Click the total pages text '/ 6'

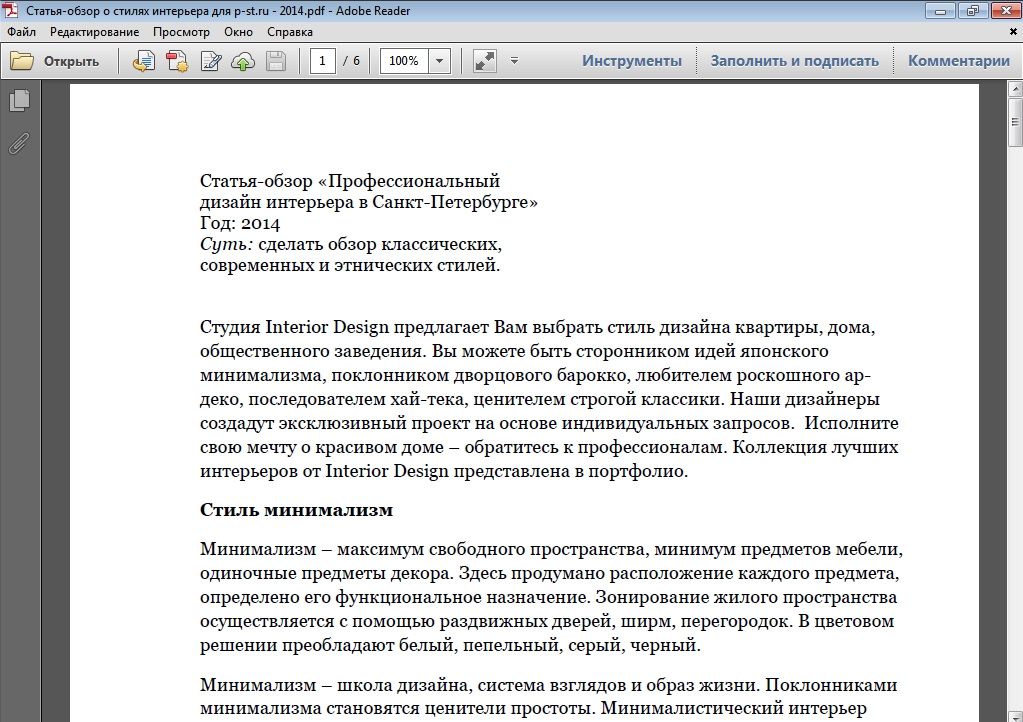click(x=352, y=61)
